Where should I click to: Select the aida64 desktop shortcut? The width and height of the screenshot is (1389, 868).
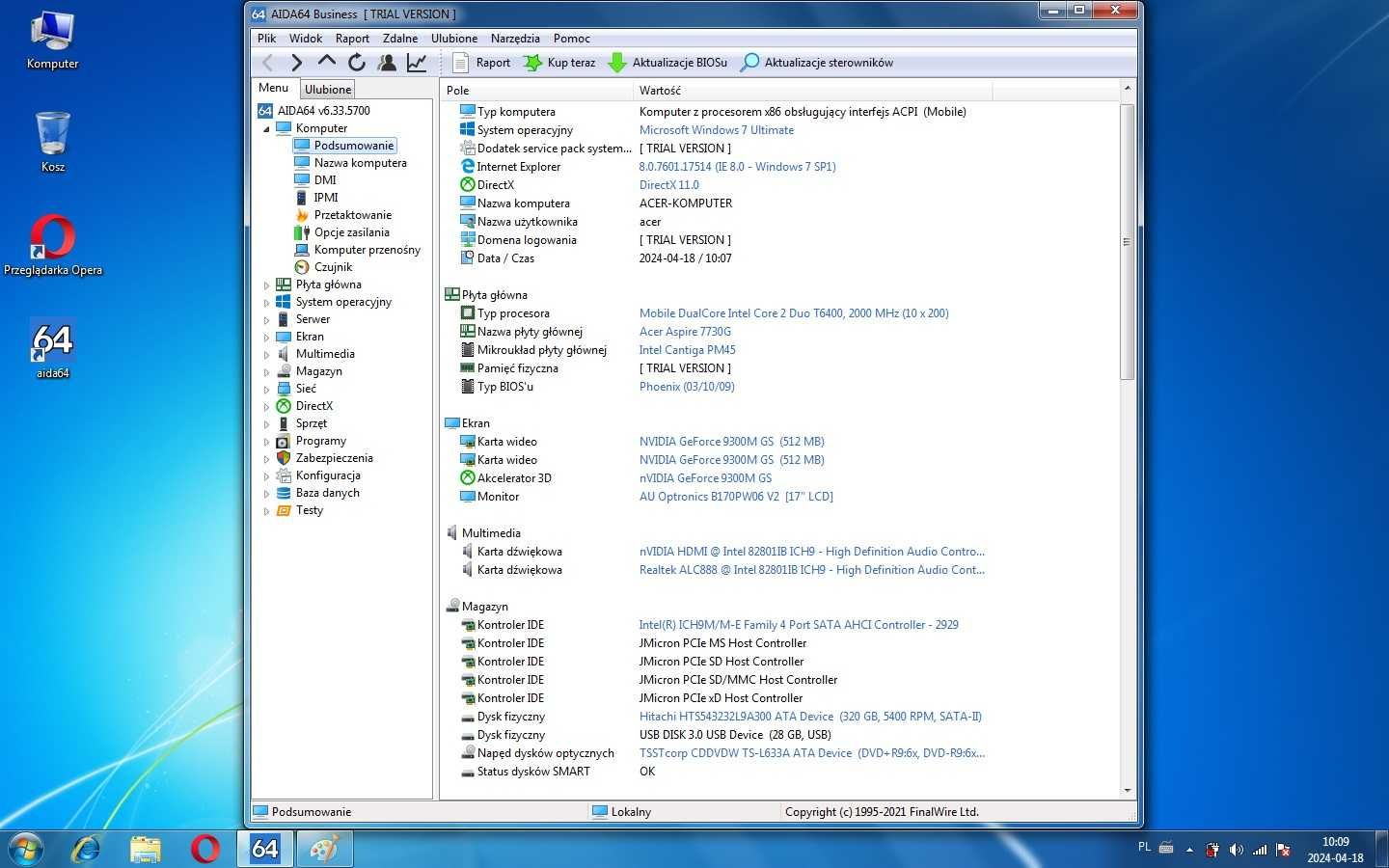click(52, 348)
